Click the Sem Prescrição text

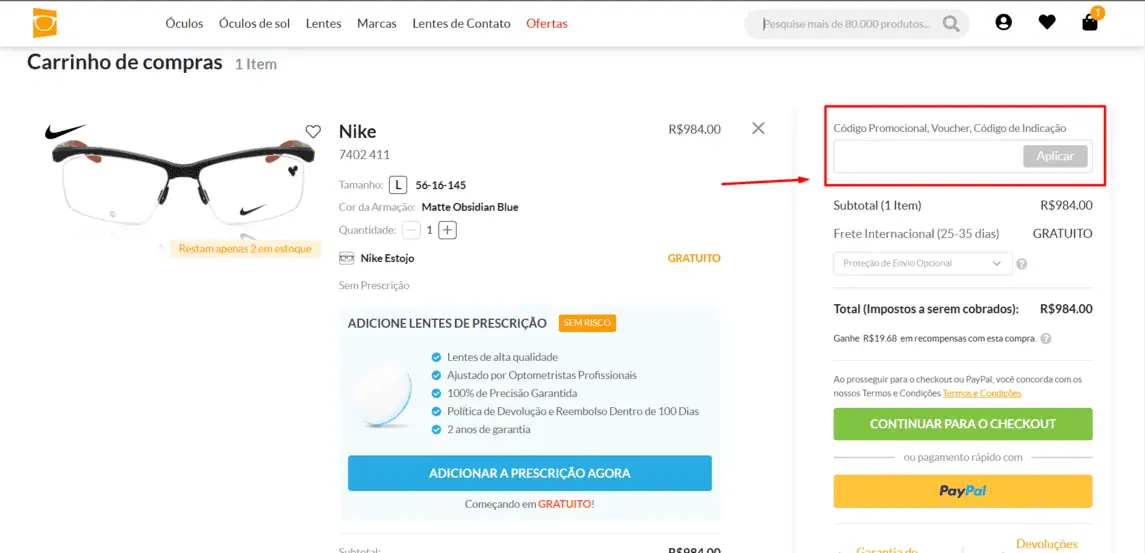[x=374, y=286]
